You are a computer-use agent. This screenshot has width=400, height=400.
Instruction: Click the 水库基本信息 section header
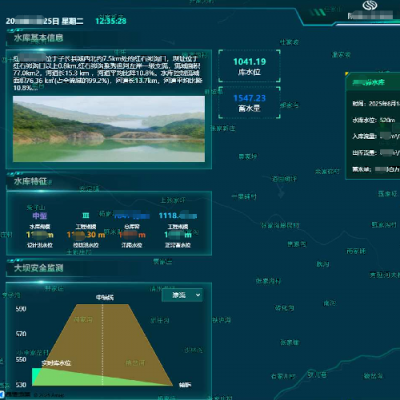(38, 38)
